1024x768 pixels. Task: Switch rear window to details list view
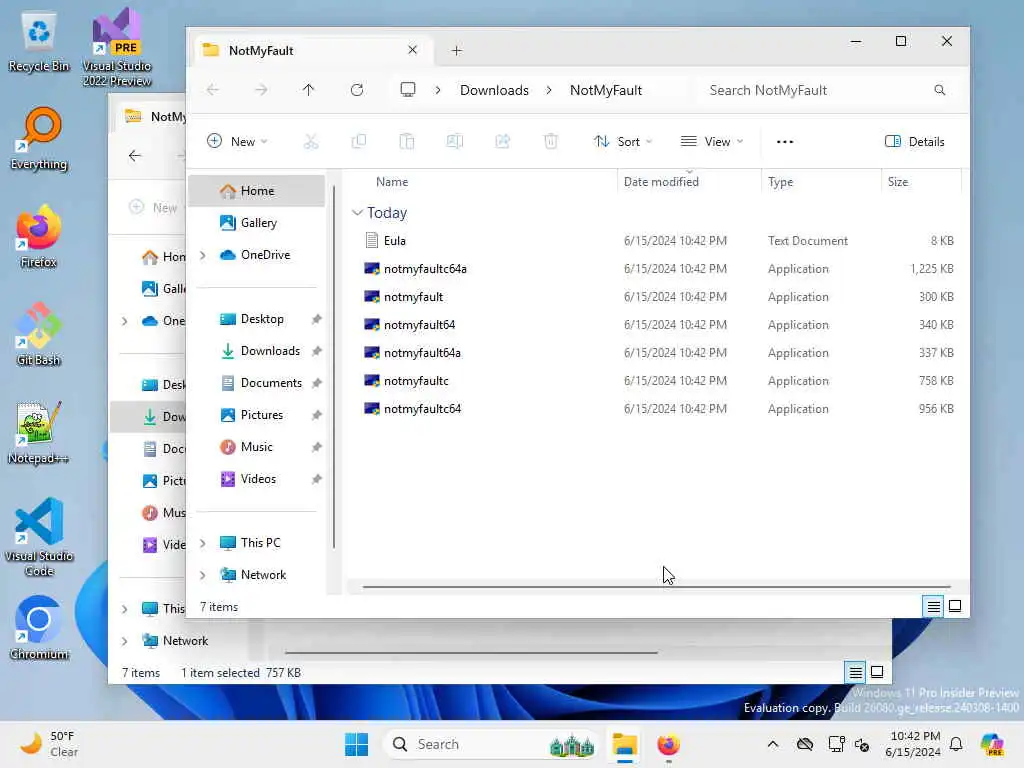[855, 672]
